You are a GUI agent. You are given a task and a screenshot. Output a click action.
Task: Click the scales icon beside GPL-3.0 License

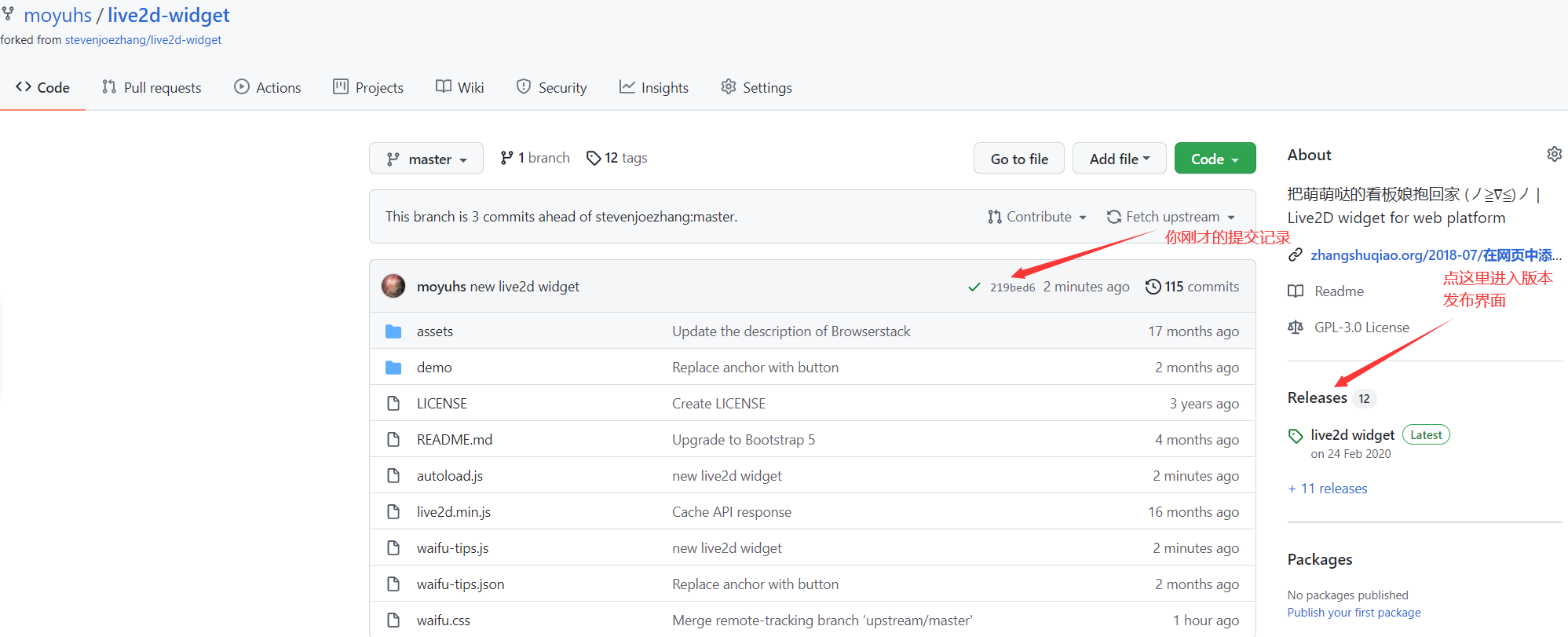tap(1296, 328)
